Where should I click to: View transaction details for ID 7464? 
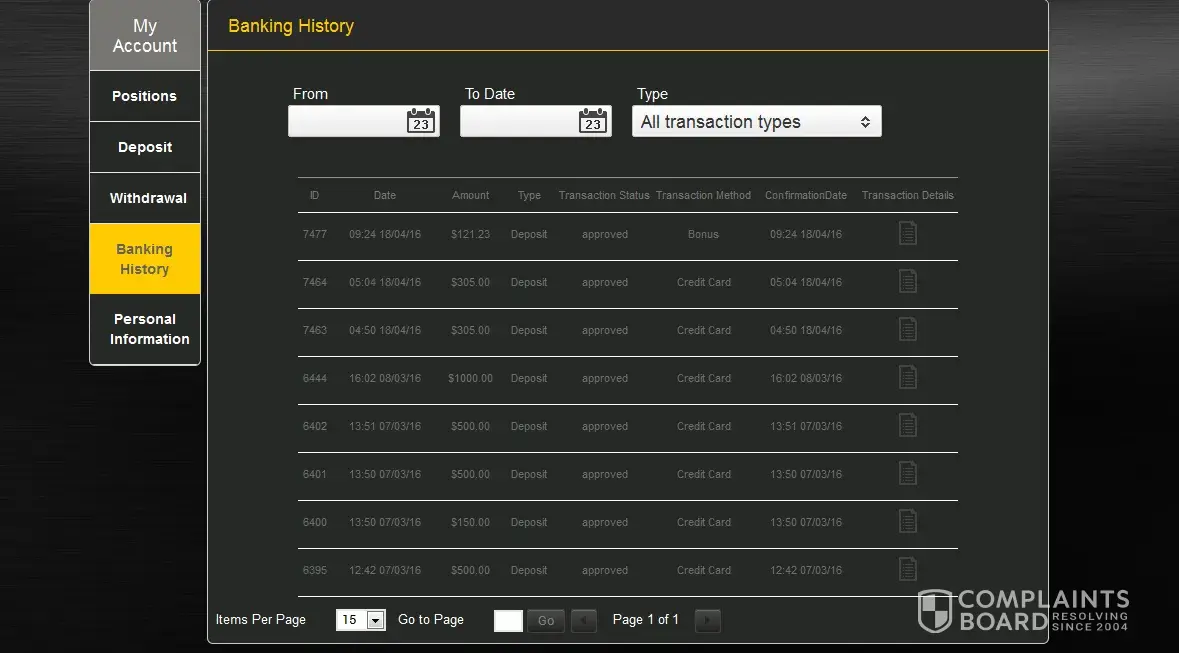pyautogui.click(x=907, y=282)
